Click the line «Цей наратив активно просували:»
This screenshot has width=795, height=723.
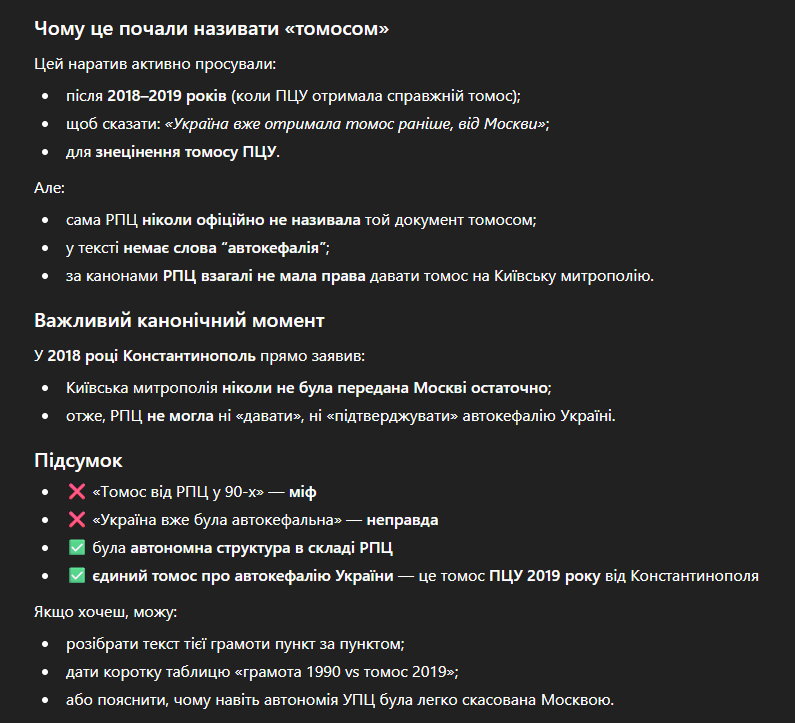coord(155,65)
